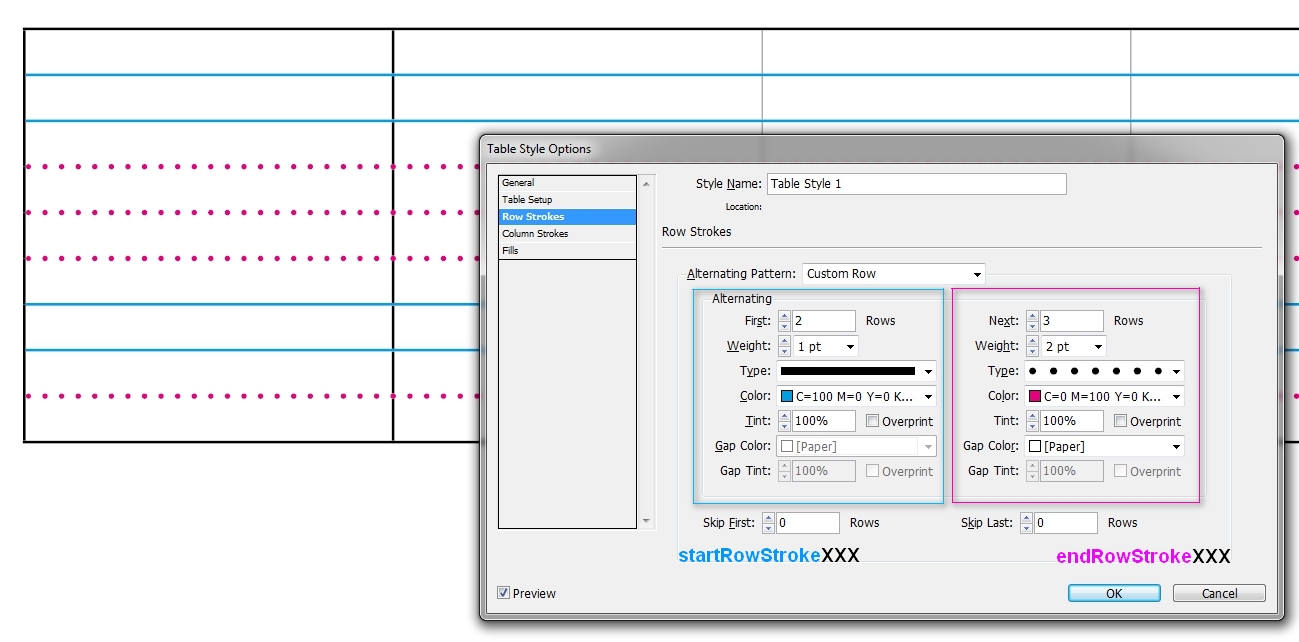This screenshot has width=1299, height=642.
Task: Click the Skip Last stepper arrows
Action: [x=1026, y=523]
